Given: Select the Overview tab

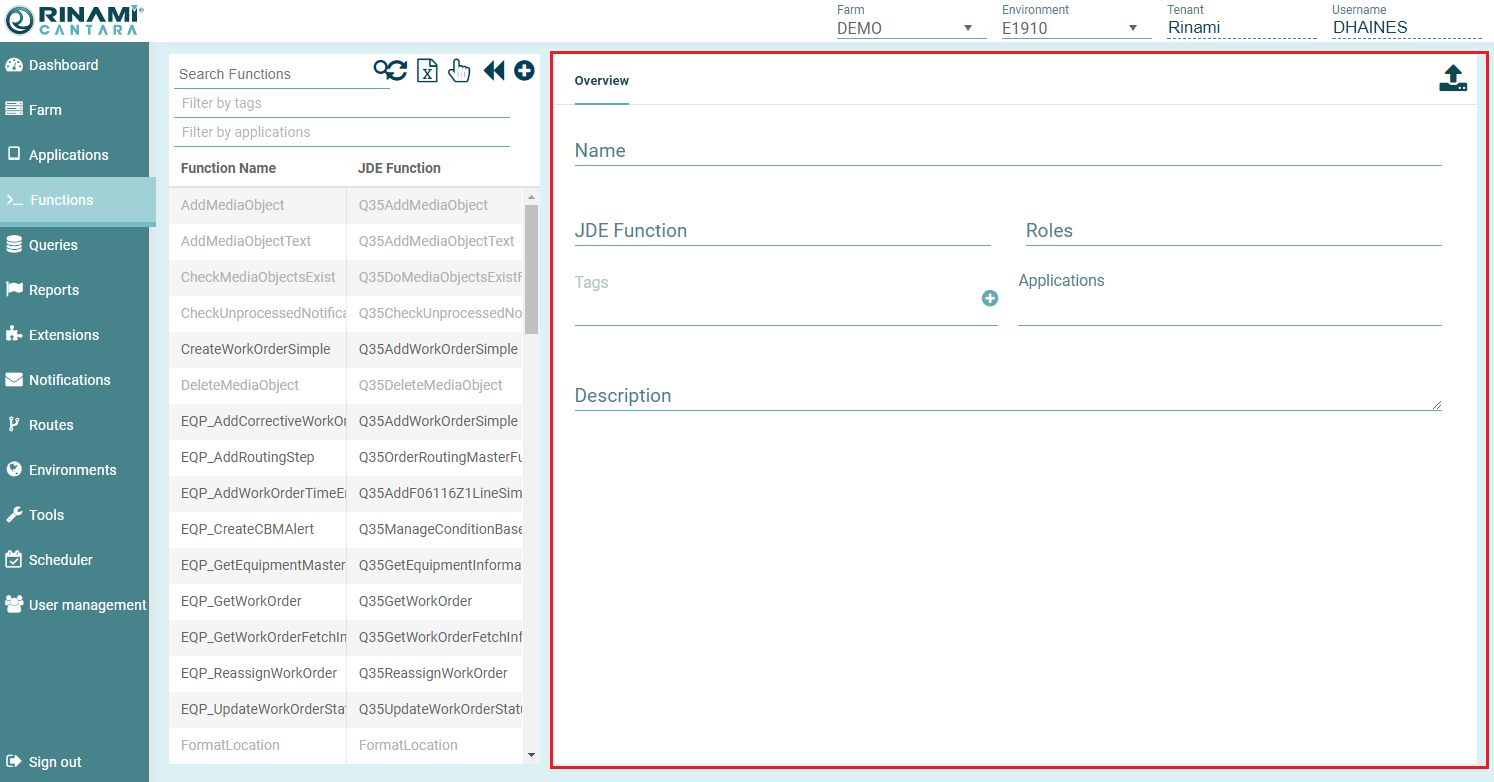Looking at the screenshot, I should coord(602,81).
